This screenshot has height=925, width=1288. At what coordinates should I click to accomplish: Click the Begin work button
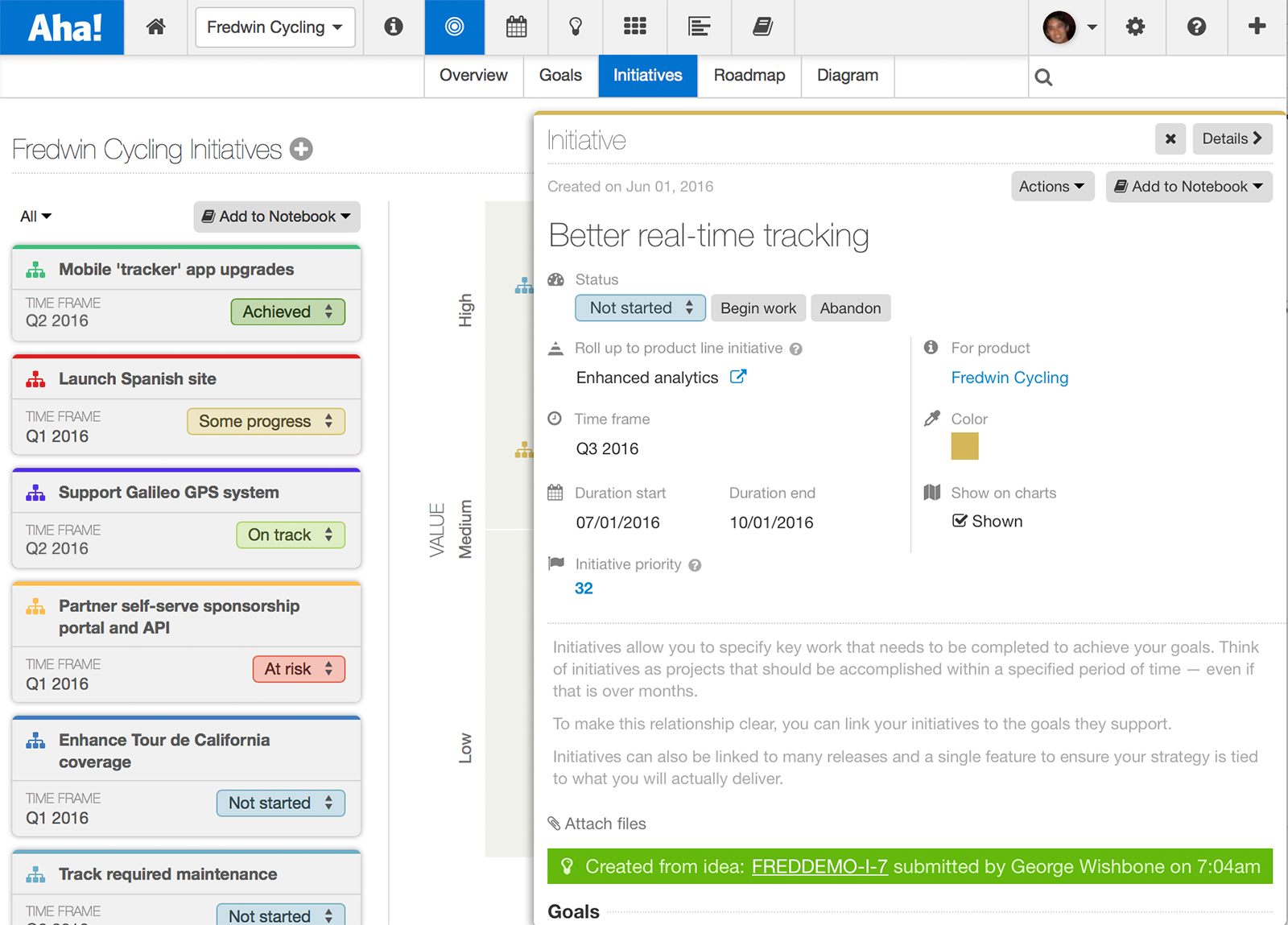(x=758, y=308)
